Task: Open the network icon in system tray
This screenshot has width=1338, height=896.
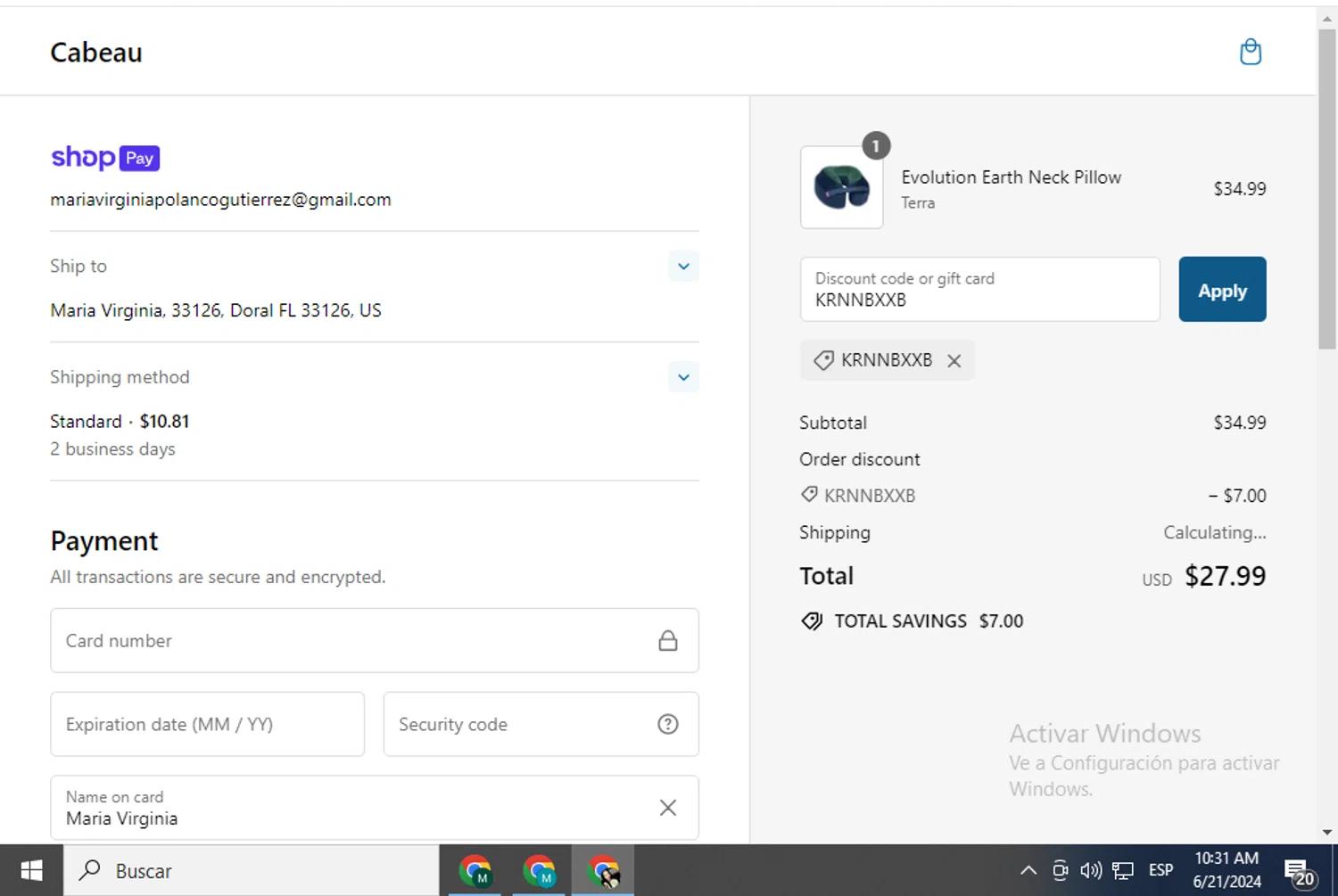Action: [x=1123, y=870]
